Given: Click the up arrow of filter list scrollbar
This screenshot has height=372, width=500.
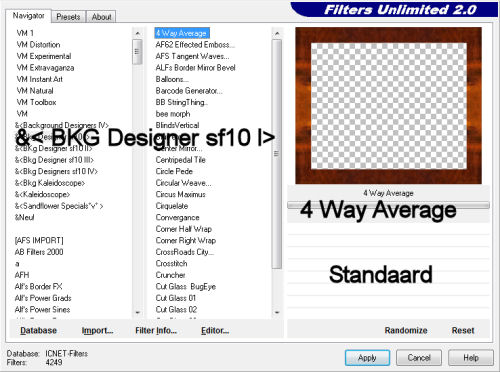Looking at the screenshot, I should pos(277,33).
